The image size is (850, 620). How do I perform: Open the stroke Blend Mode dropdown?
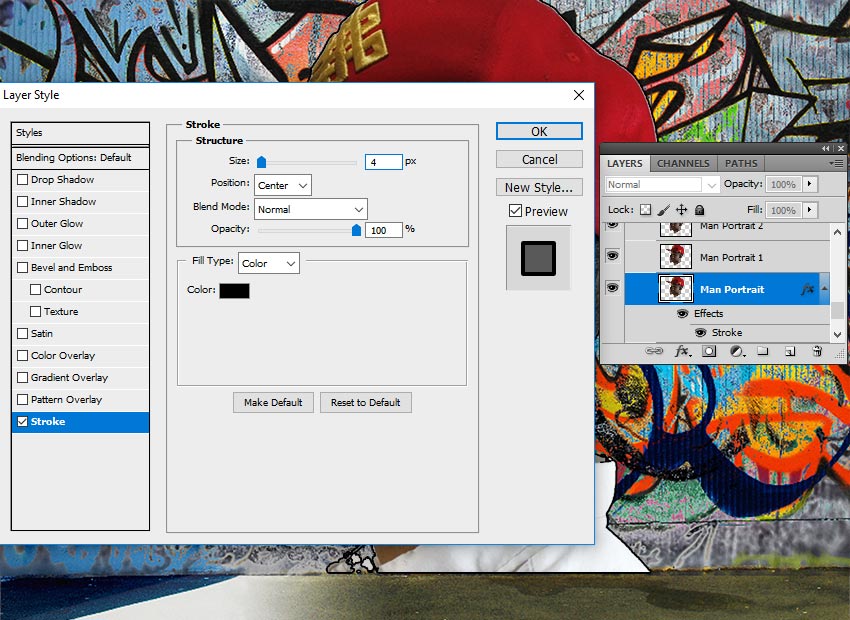[x=310, y=209]
